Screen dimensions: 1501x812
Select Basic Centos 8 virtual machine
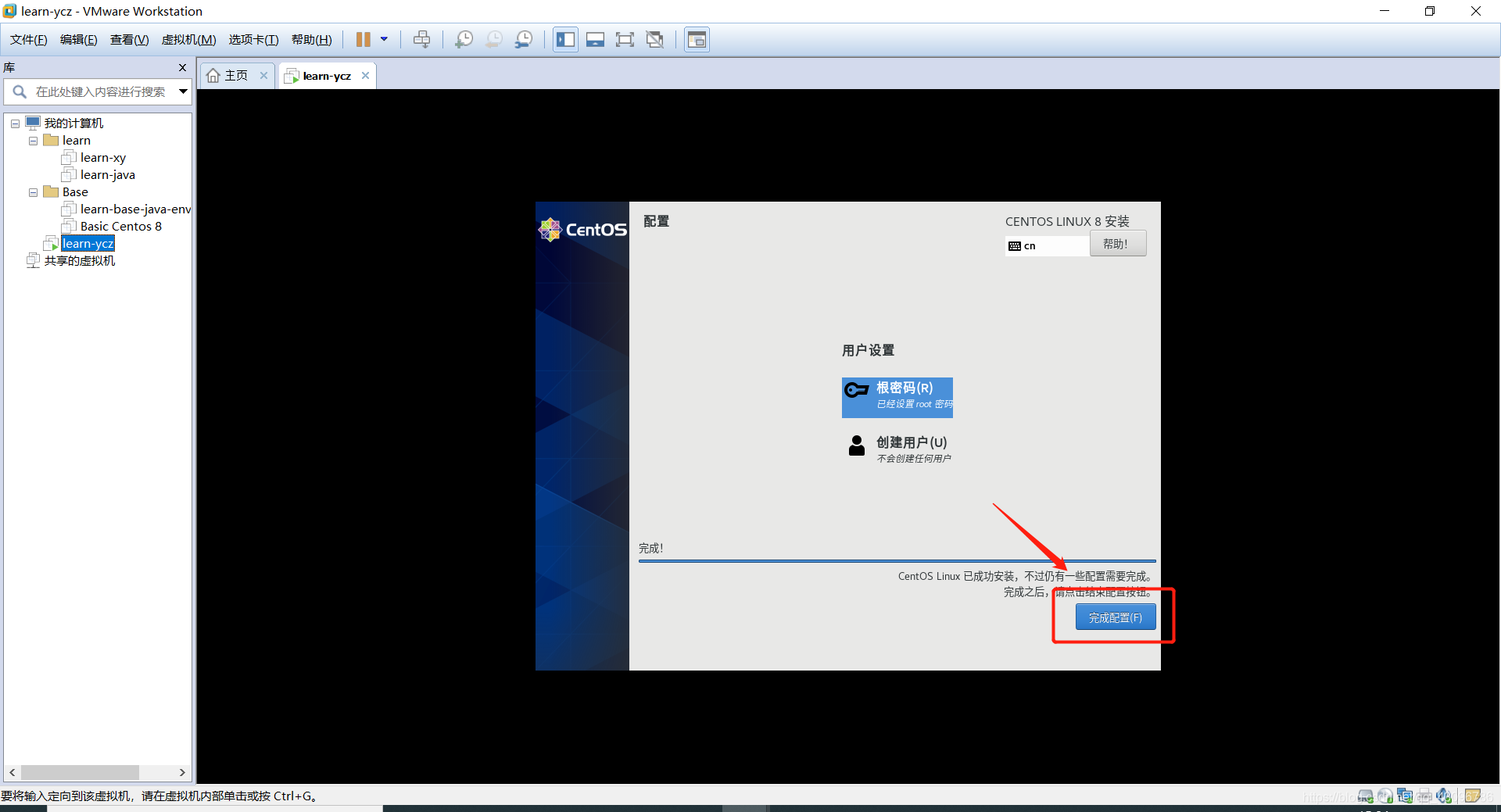(x=121, y=227)
